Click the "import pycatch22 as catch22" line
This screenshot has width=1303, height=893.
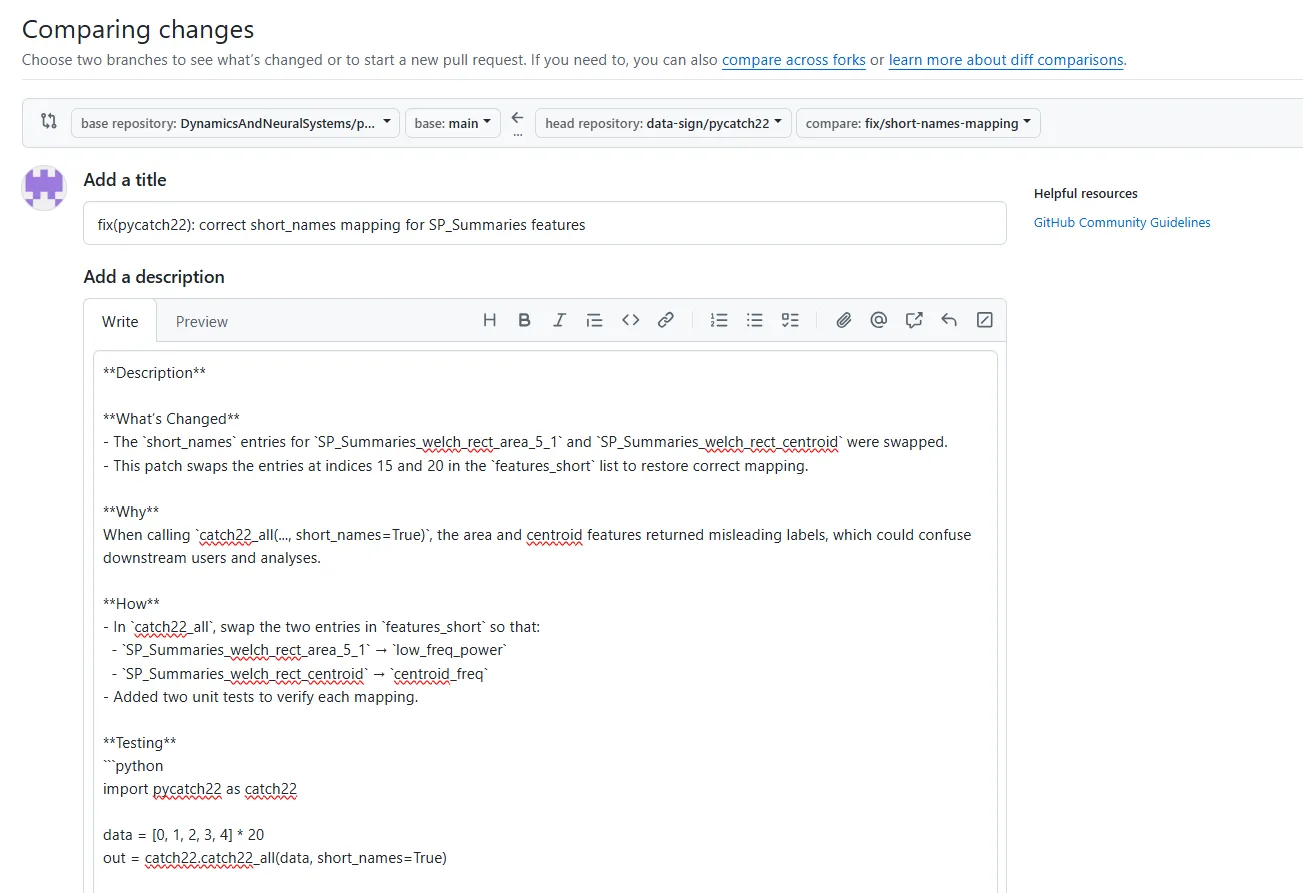pyautogui.click(x=200, y=789)
